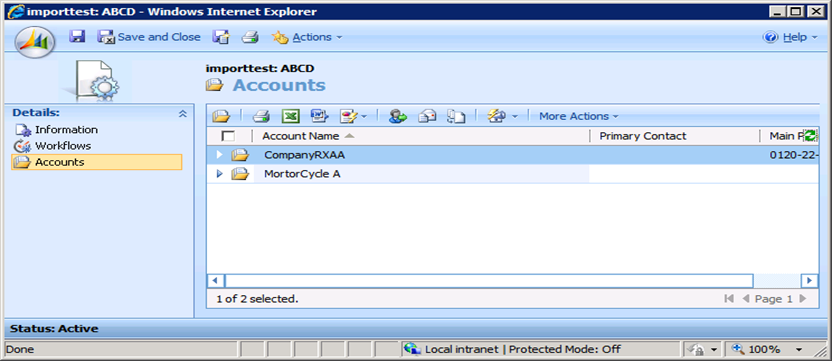Click the Open record folder icon in the grid toolbar

click(x=221, y=116)
